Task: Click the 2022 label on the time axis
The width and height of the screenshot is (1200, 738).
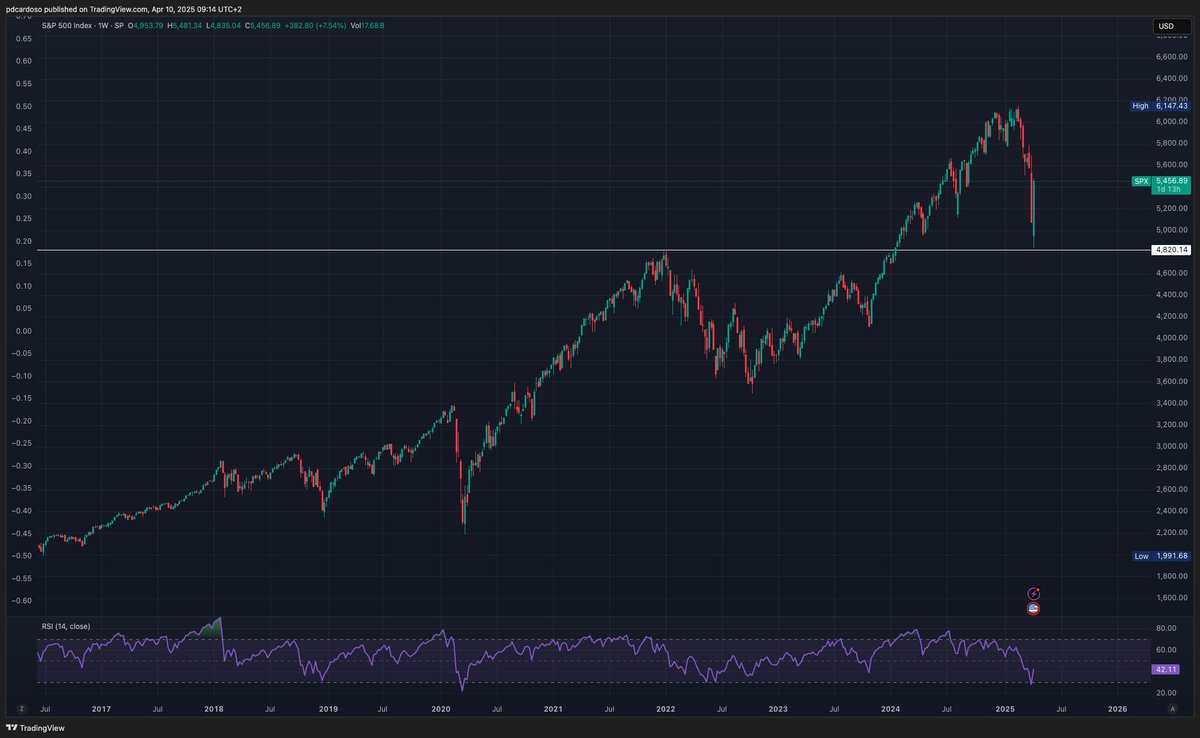Action: tap(666, 708)
